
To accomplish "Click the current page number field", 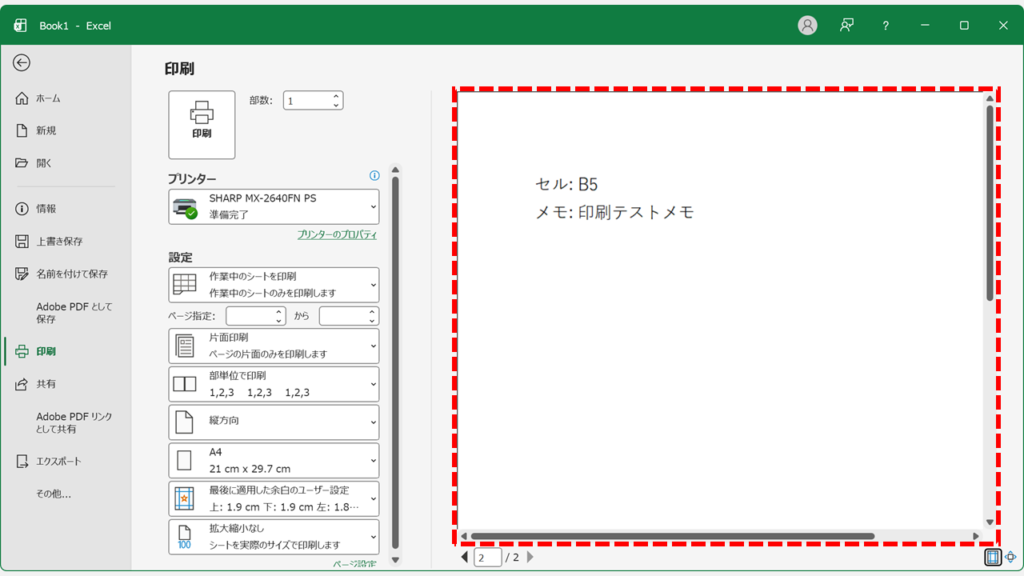I will point(487,557).
